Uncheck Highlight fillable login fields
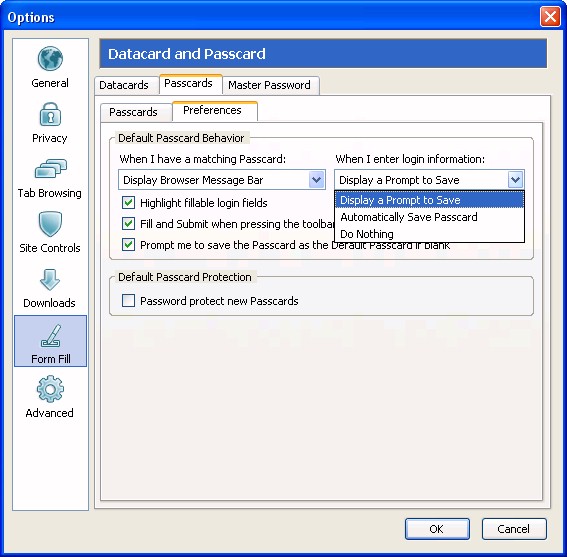This screenshot has height=557, width=567. [128, 203]
